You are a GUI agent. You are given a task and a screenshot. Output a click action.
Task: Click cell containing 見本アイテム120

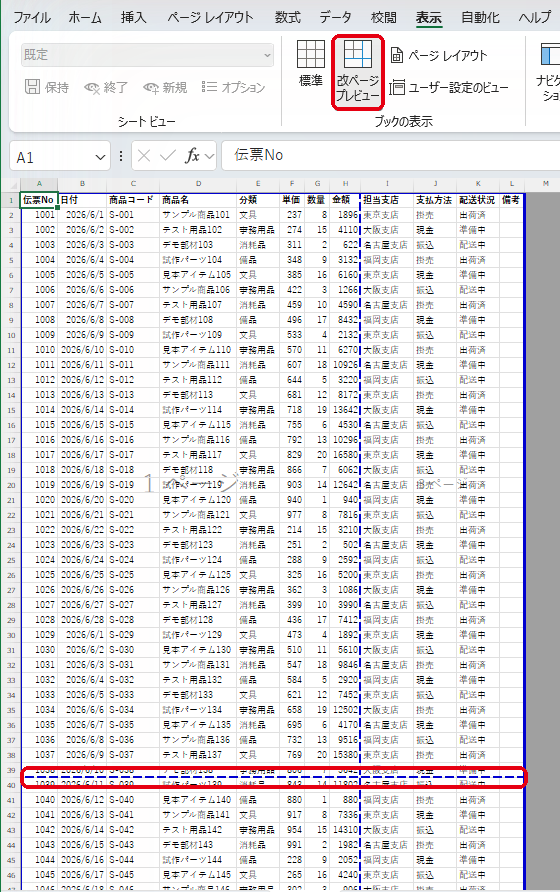[x=198, y=500]
